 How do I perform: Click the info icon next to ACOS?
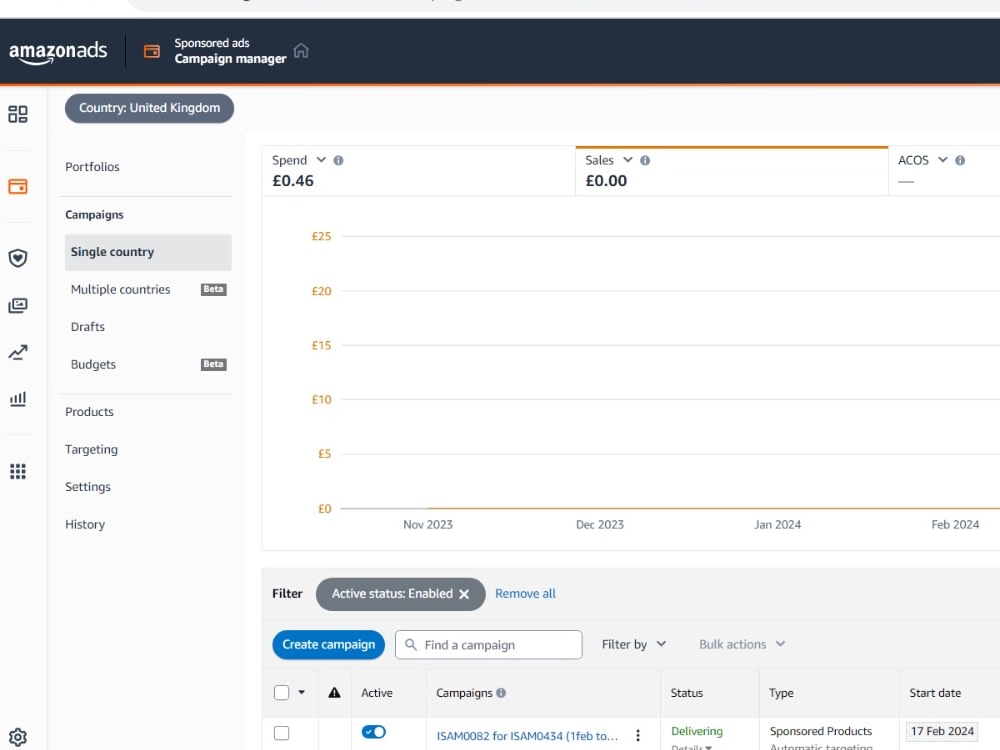point(960,161)
